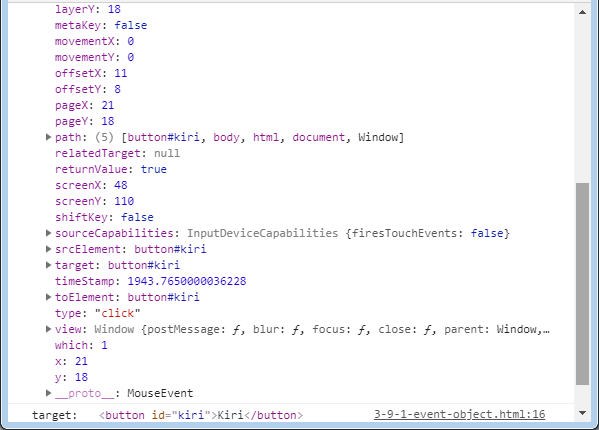The image size is (599, 430).
Task: Expand the target button#kiri property
Action: coord(48,265)
